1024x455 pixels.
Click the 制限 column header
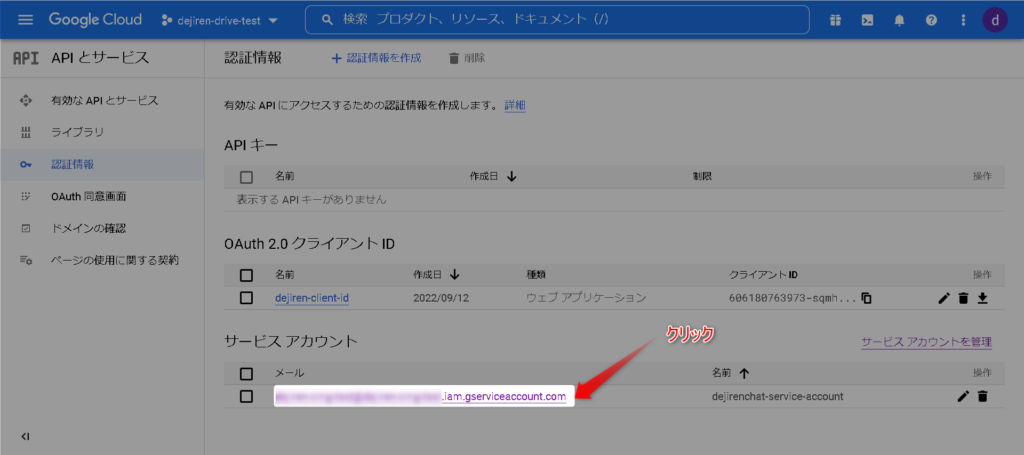click(x=702, y=176)
